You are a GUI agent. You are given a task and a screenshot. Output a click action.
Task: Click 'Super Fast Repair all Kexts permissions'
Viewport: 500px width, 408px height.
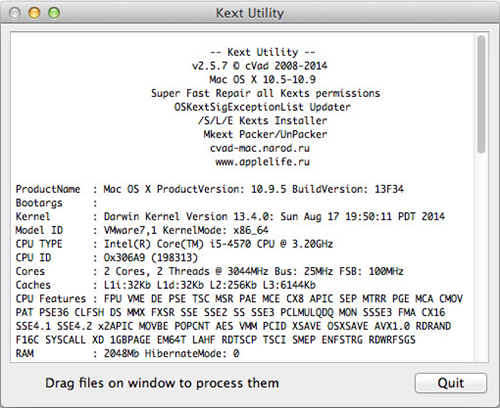[265, 93]
